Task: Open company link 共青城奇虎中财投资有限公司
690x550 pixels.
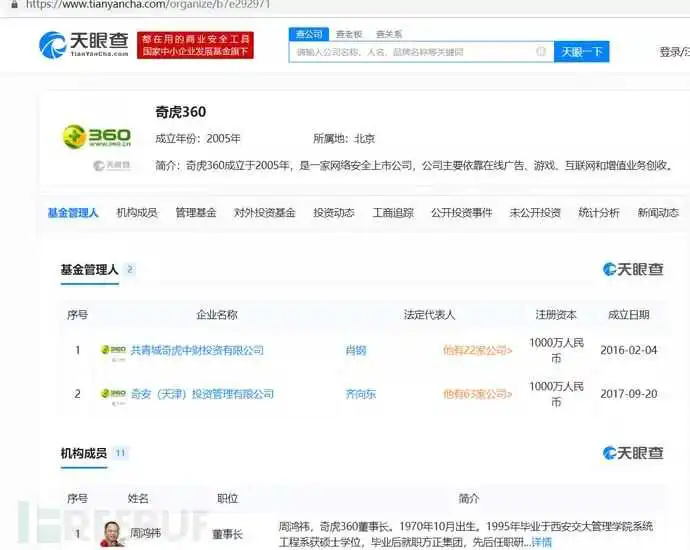Action: point(197,350)
